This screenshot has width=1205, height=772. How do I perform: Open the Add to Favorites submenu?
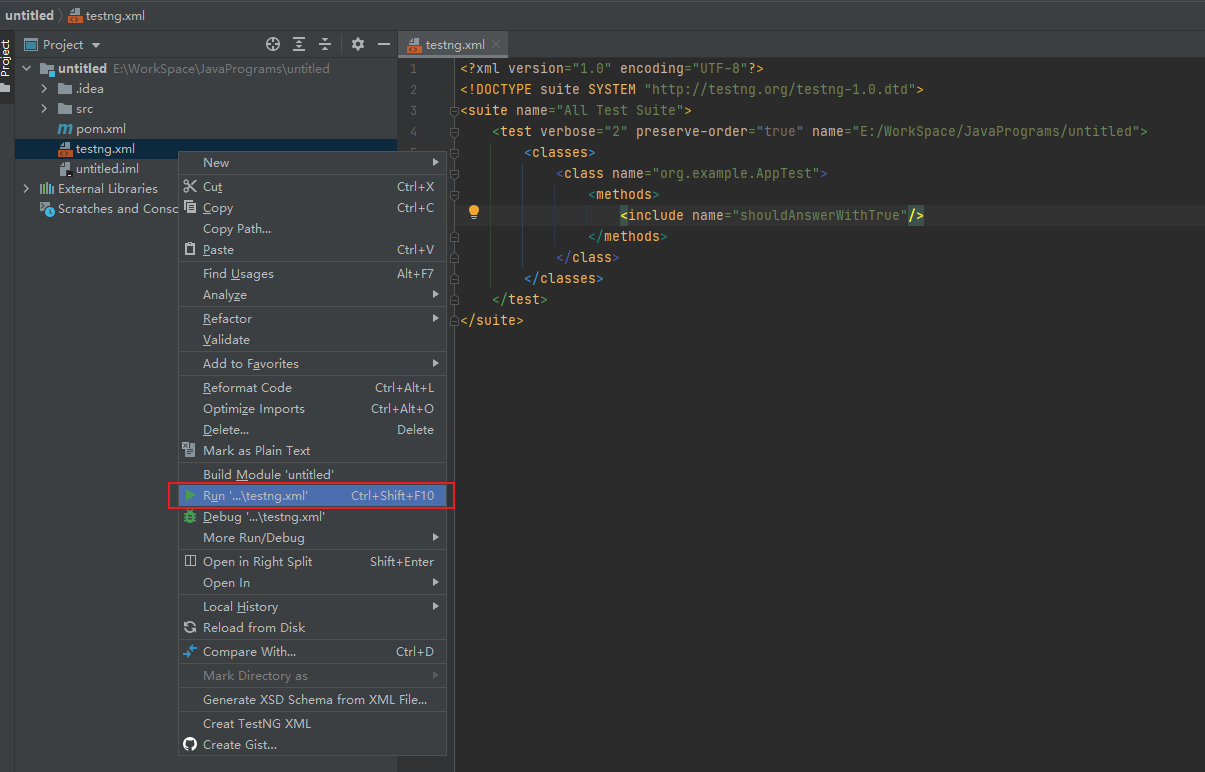312,364
